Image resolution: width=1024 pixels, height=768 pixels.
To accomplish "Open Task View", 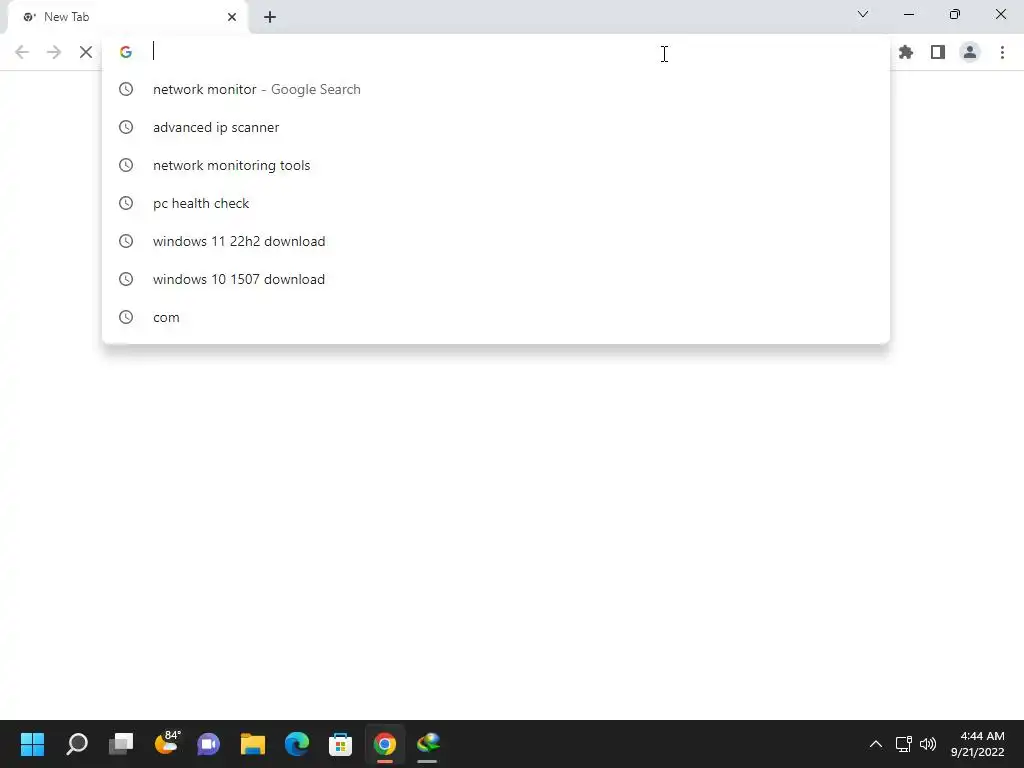I will [121, 744].
